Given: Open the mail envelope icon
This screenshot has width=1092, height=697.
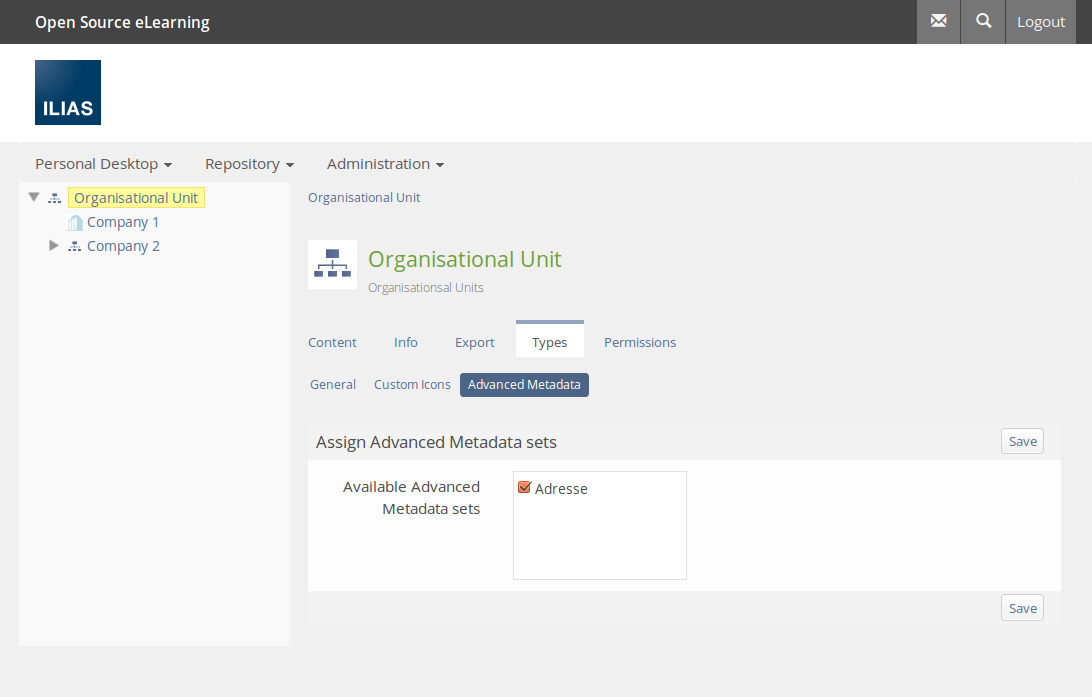Looking at the screenshot, I should (x=938, y=21).
